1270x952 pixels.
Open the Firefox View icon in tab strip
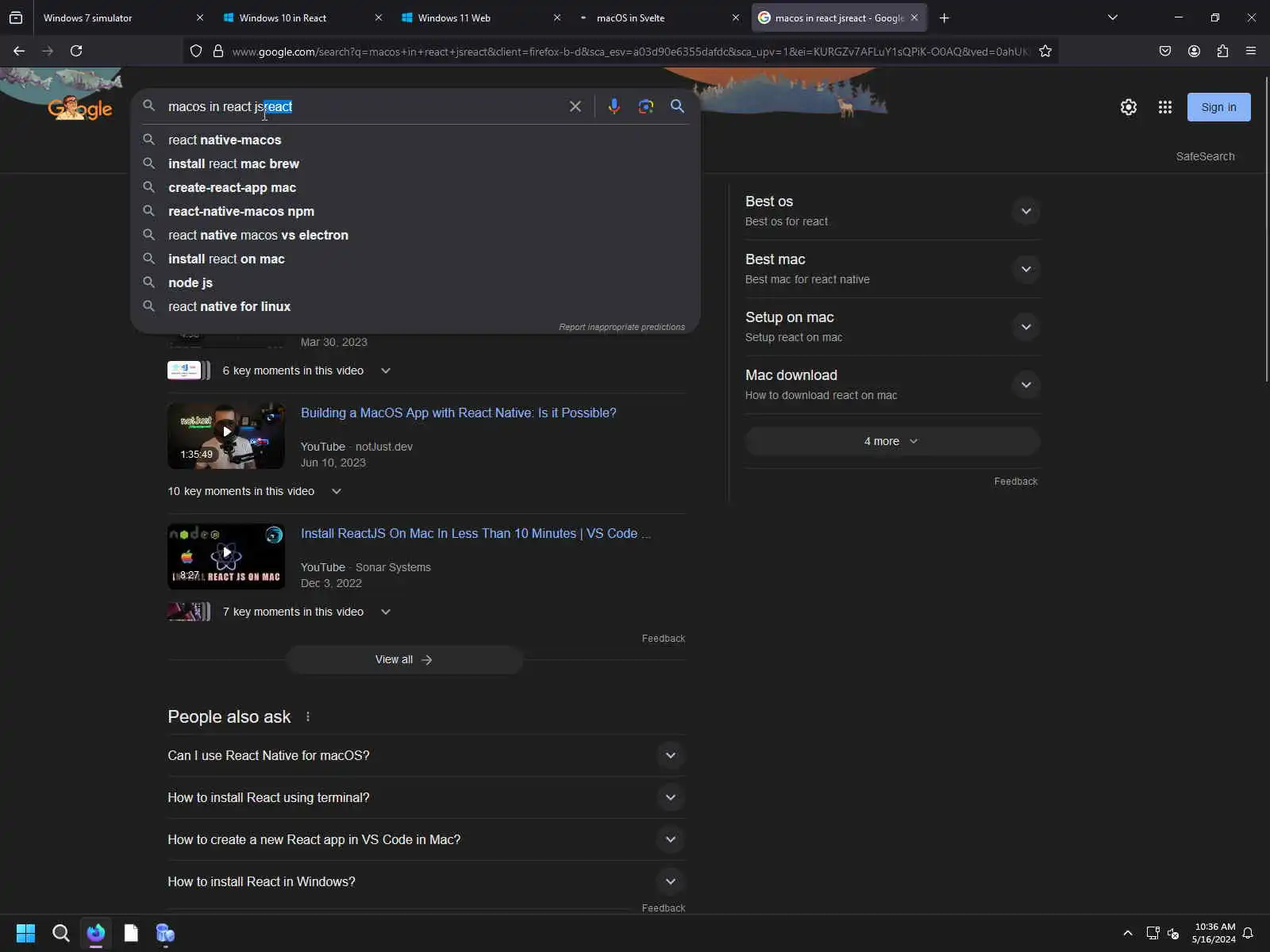16,17
